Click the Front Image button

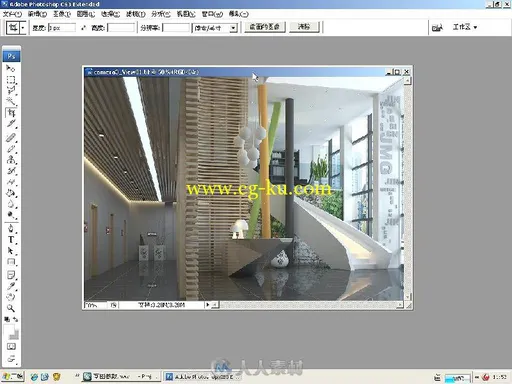click(x=265, y=27)
